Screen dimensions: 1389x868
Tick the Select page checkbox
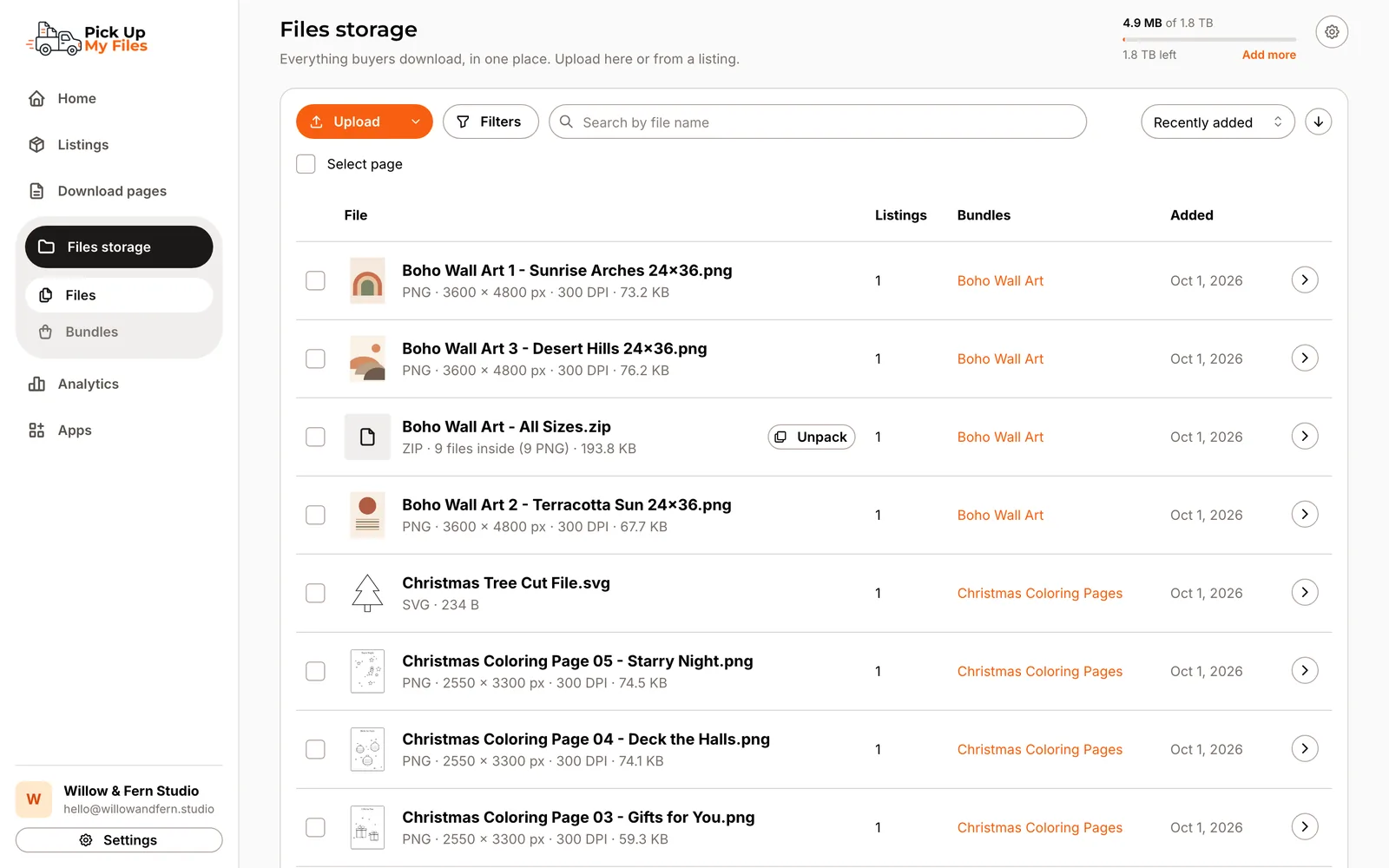click(x=306, y=164)
